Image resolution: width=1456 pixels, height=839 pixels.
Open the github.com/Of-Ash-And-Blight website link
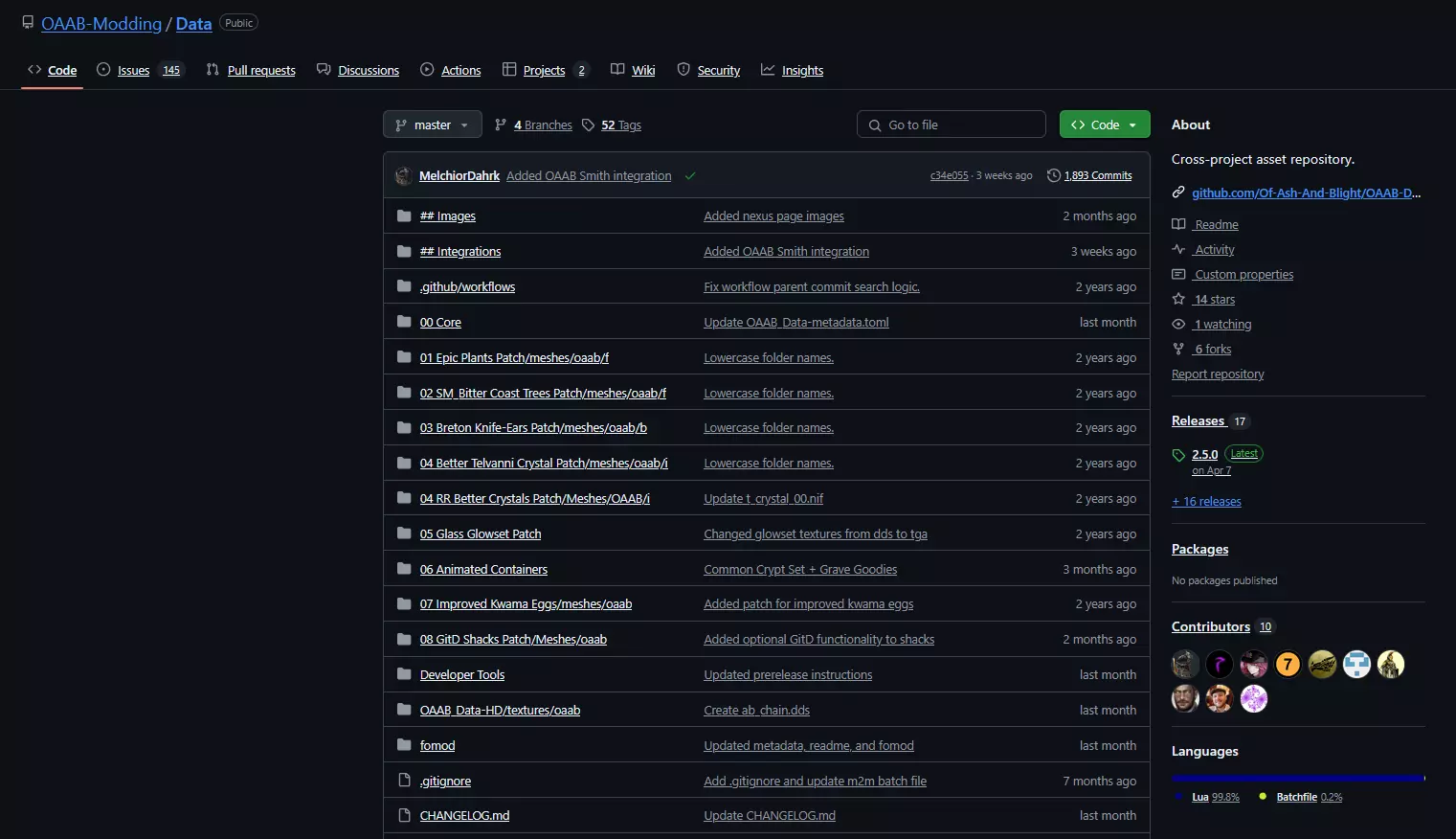click(1306, 193)
